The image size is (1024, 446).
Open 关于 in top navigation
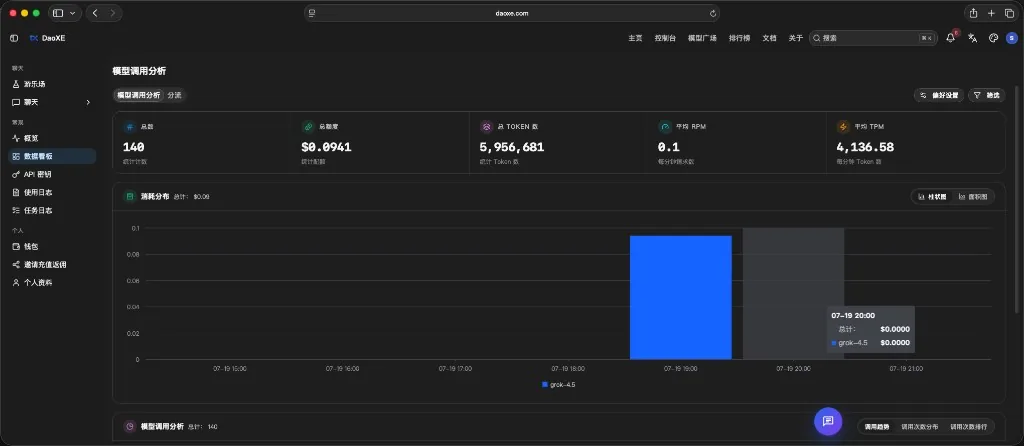[795, 39]
